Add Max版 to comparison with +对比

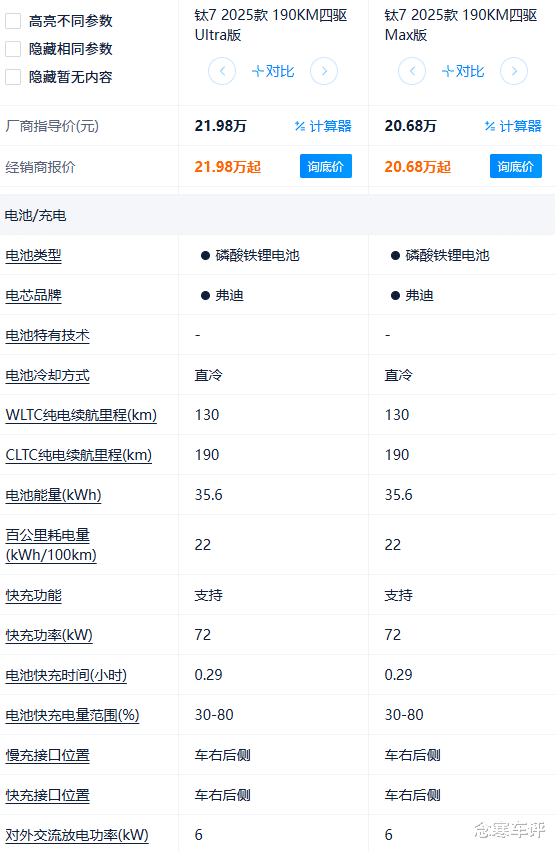[463, 71]
